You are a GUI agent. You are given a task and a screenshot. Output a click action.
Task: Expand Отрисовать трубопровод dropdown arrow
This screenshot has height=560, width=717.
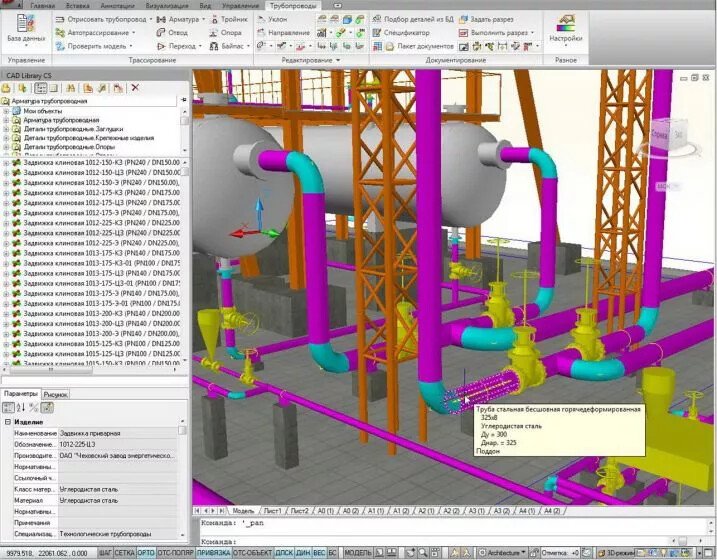(x=151, y=20)
